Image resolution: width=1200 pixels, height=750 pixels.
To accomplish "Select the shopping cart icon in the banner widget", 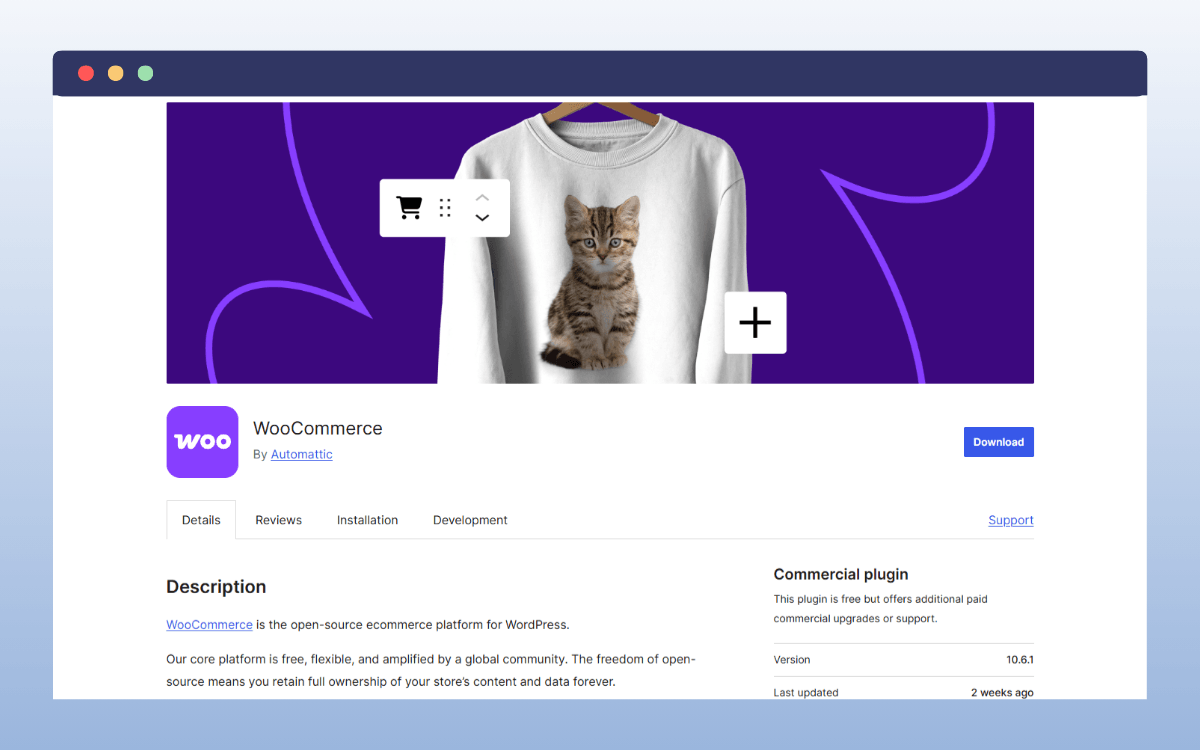I will click(408, 207).
